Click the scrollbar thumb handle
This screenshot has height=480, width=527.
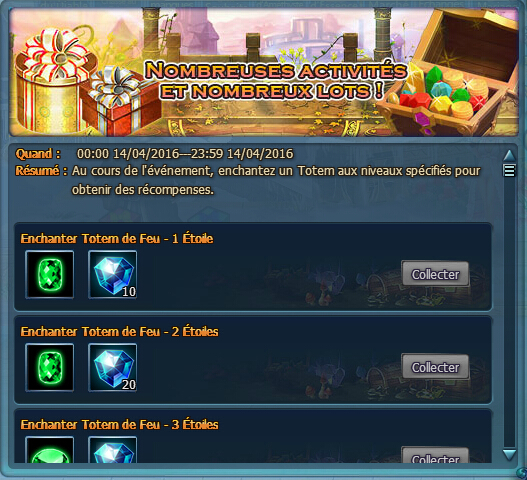(509, 170)
